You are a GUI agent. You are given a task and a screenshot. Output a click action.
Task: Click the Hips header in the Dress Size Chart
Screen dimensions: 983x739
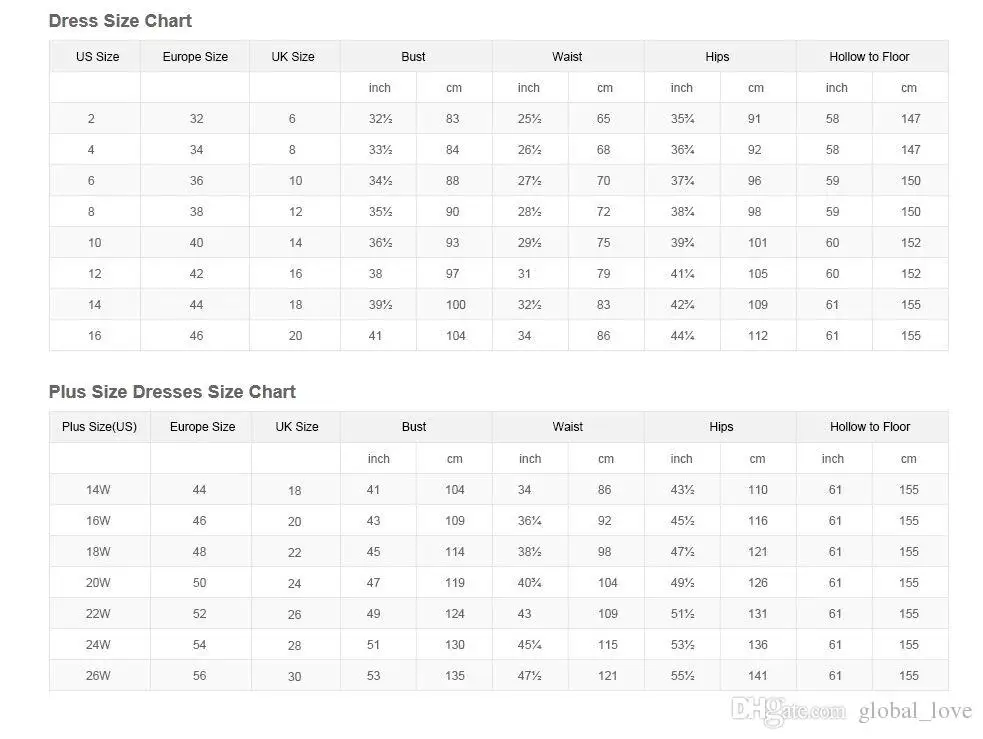[717, 56]
